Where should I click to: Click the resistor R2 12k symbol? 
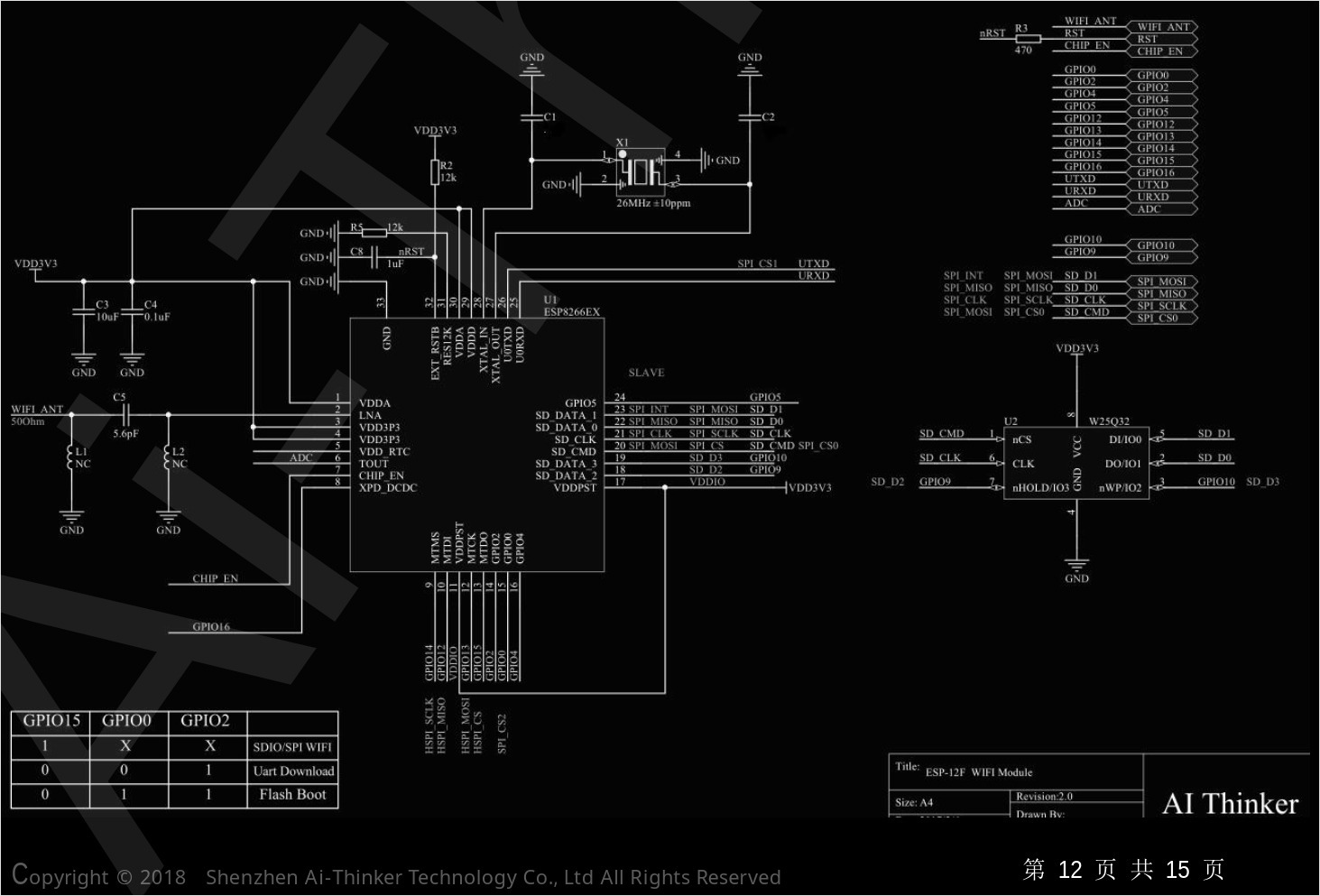435,171
